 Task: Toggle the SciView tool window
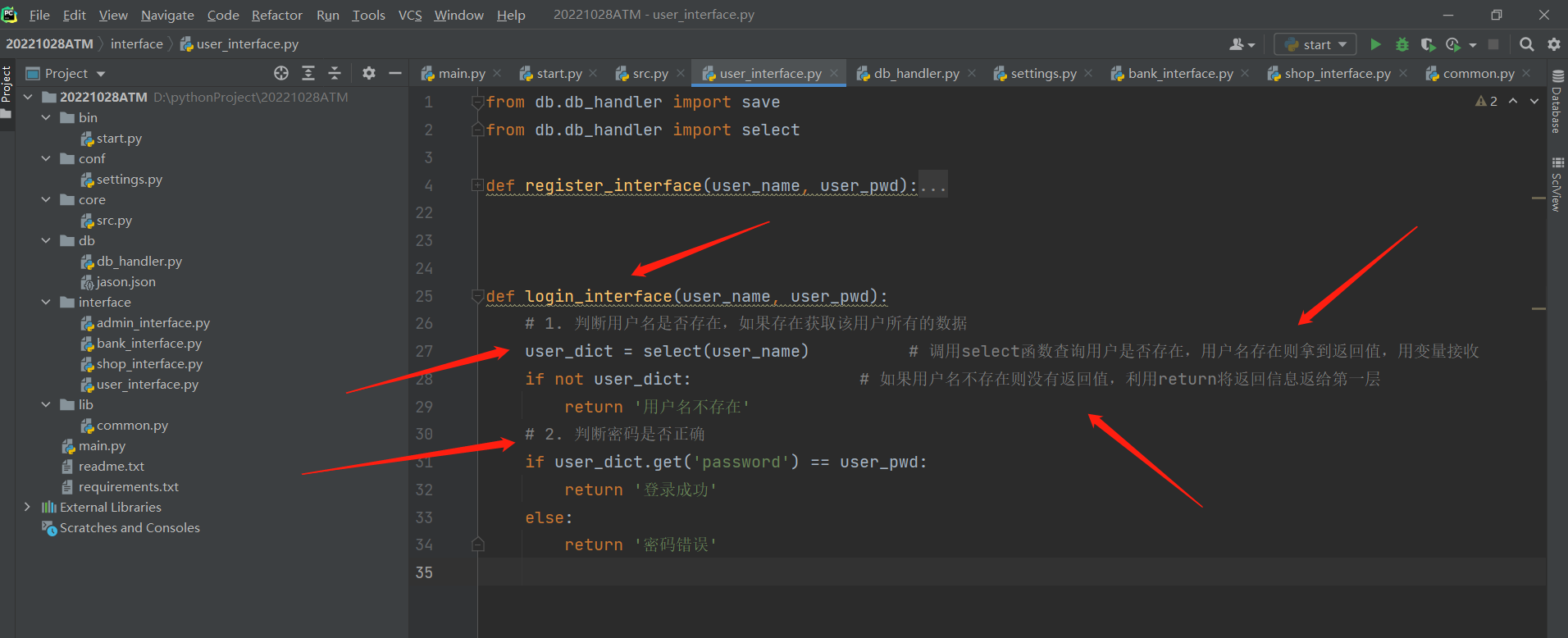click(x=1557, y=184)
